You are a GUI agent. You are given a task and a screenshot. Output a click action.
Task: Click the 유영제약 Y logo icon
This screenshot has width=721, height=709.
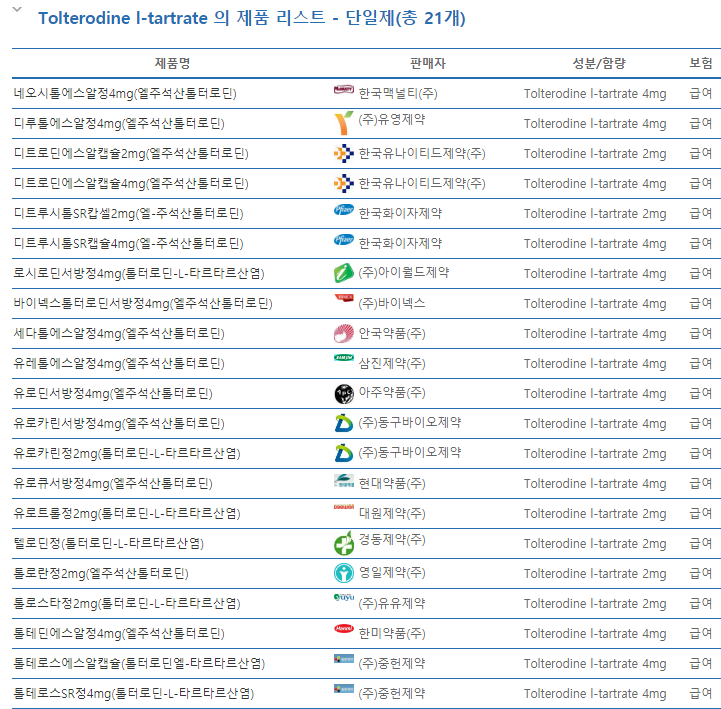(x=343, y=123)
